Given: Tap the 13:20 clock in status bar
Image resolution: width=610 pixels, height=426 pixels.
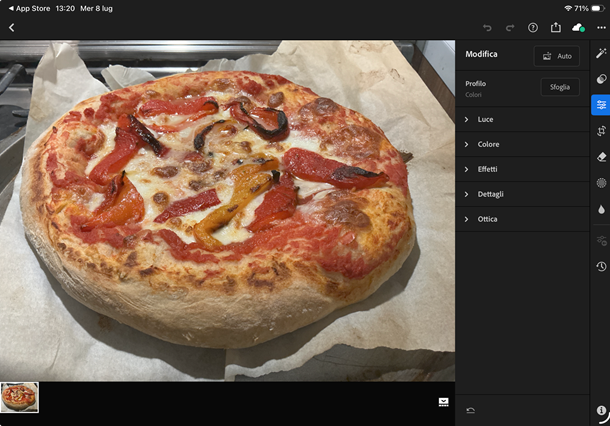Looking at the screenshot, I should [x=65, y=9].
